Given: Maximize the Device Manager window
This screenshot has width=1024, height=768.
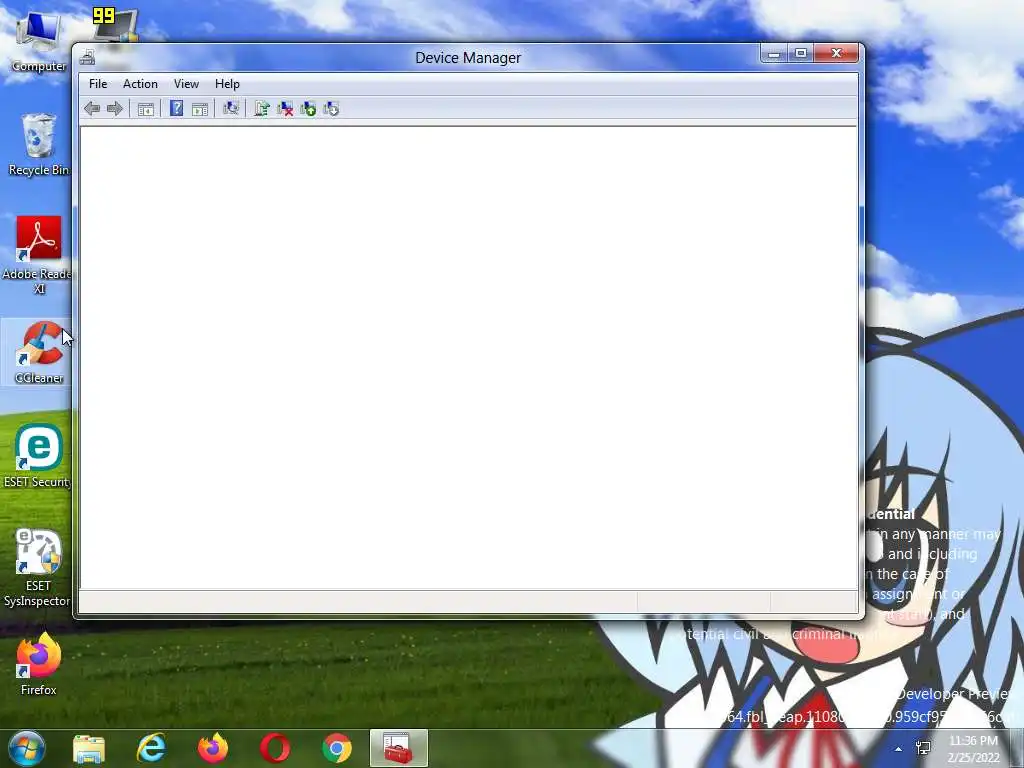Looking at the screenshot, I should pyautogui.click(x=801, y=54).
